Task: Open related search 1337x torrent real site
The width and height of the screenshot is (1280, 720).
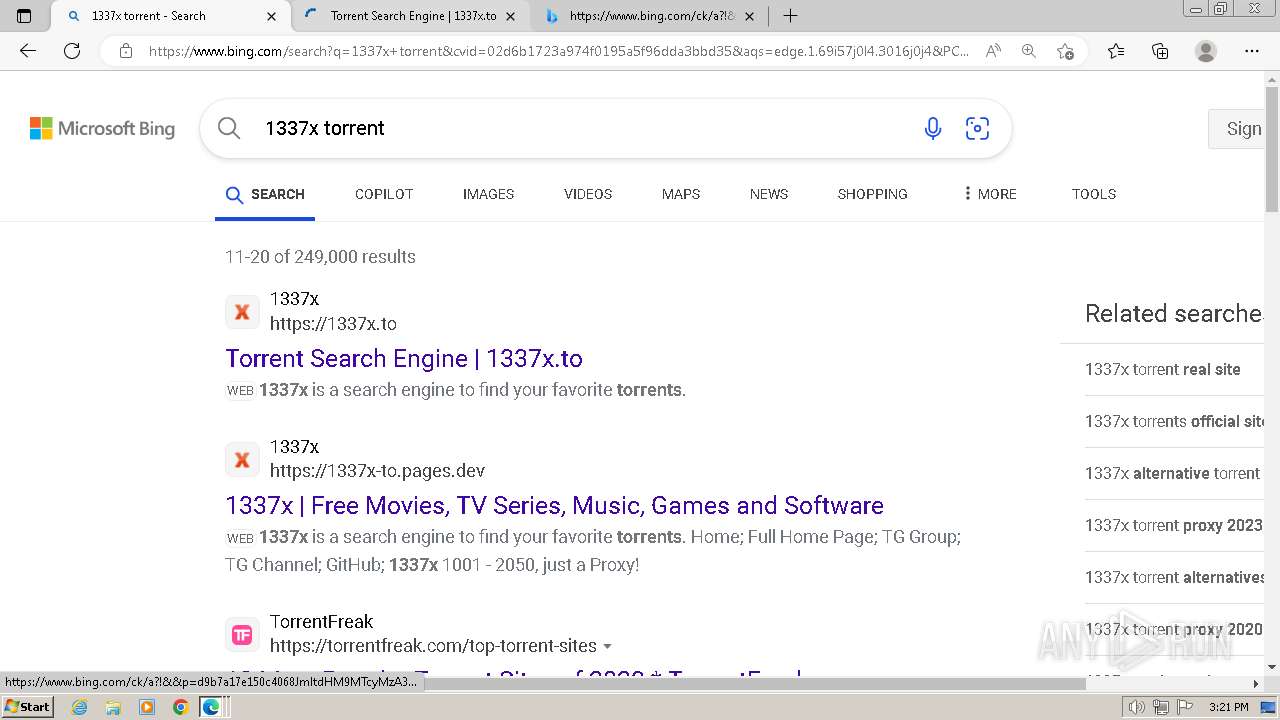Action: [1163, 369]
